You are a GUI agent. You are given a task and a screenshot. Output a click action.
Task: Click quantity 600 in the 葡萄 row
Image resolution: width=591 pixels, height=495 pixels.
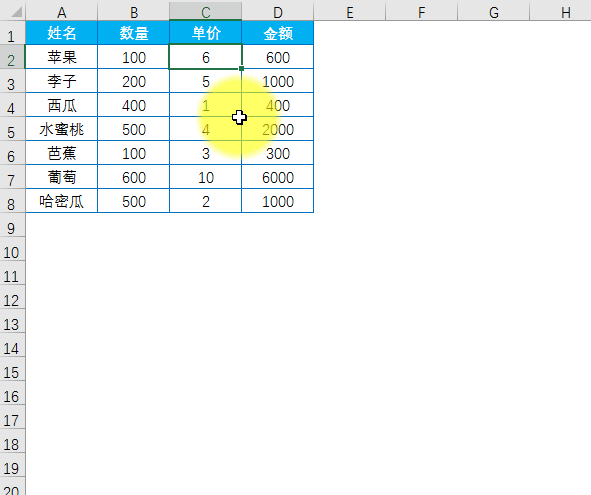coord(133,177)
